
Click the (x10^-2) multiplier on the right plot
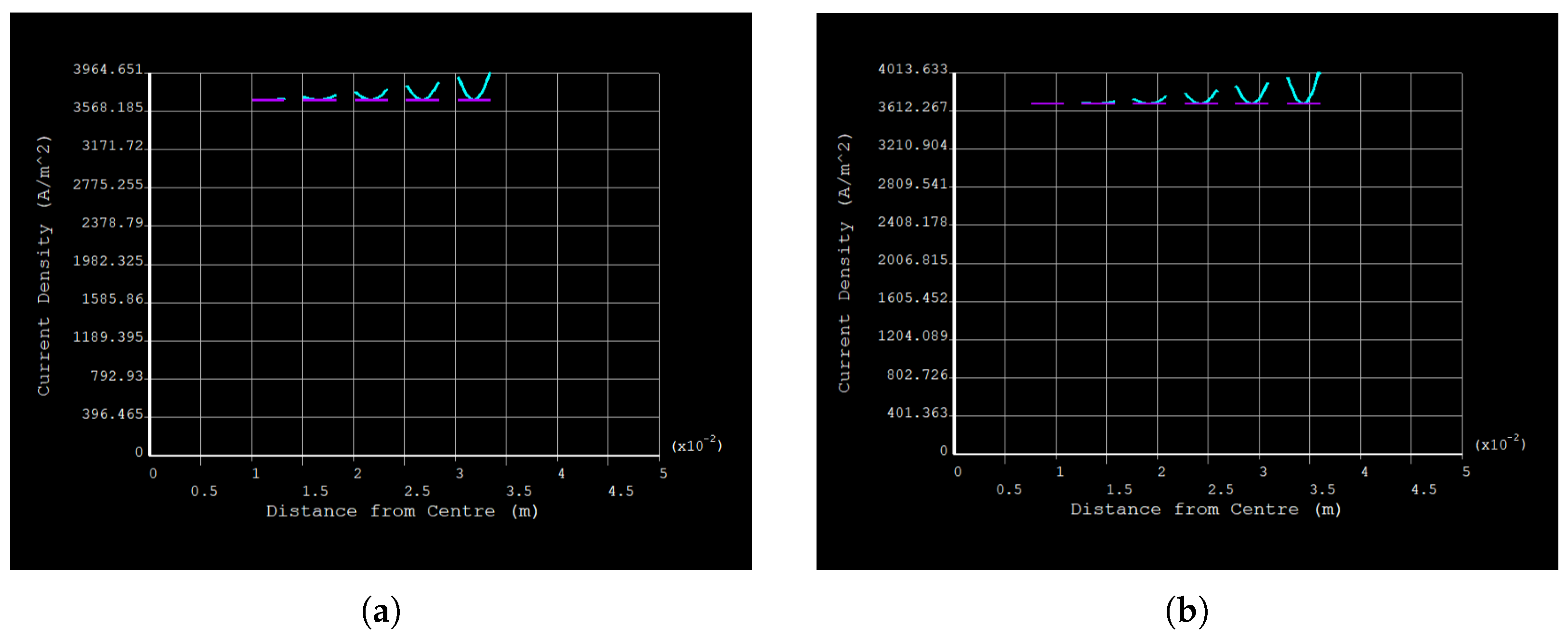tap(1500, 443)
